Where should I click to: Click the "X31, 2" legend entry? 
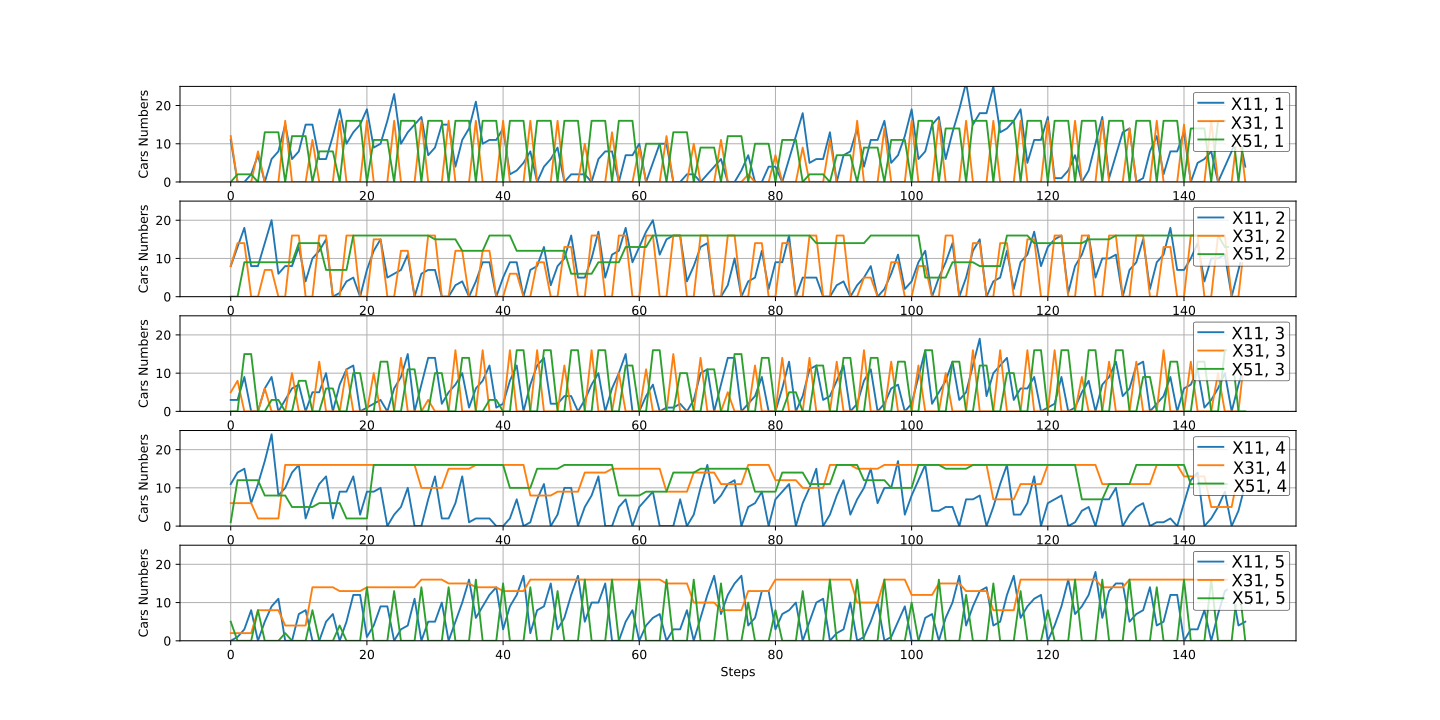1257,237
